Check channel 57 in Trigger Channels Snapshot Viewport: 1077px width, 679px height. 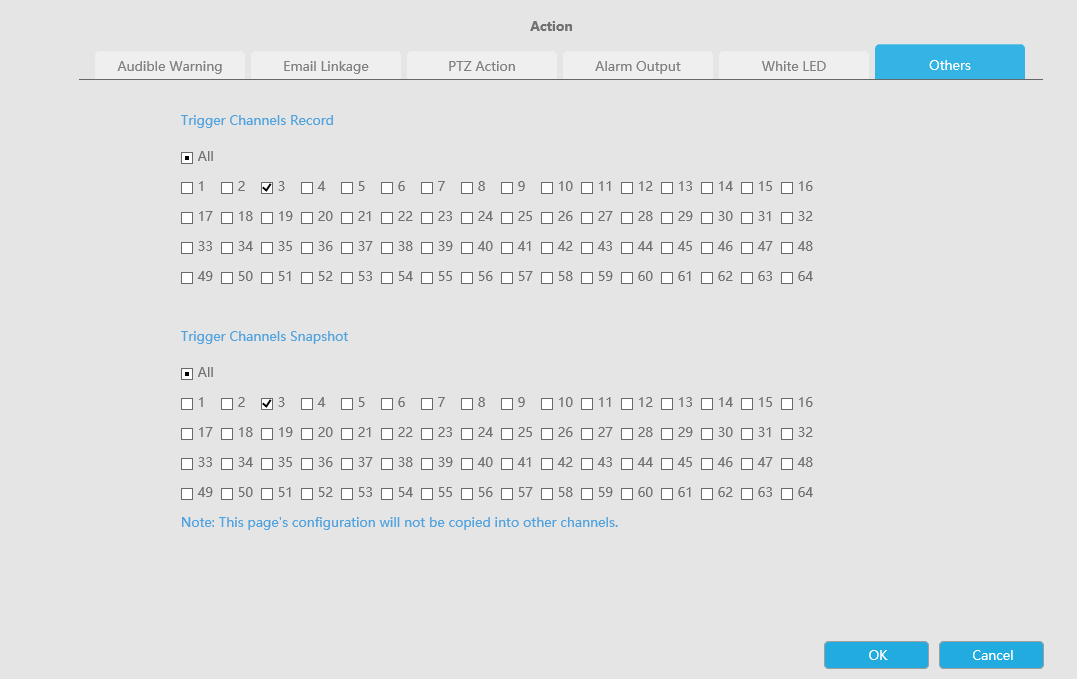tap(507, 494)
